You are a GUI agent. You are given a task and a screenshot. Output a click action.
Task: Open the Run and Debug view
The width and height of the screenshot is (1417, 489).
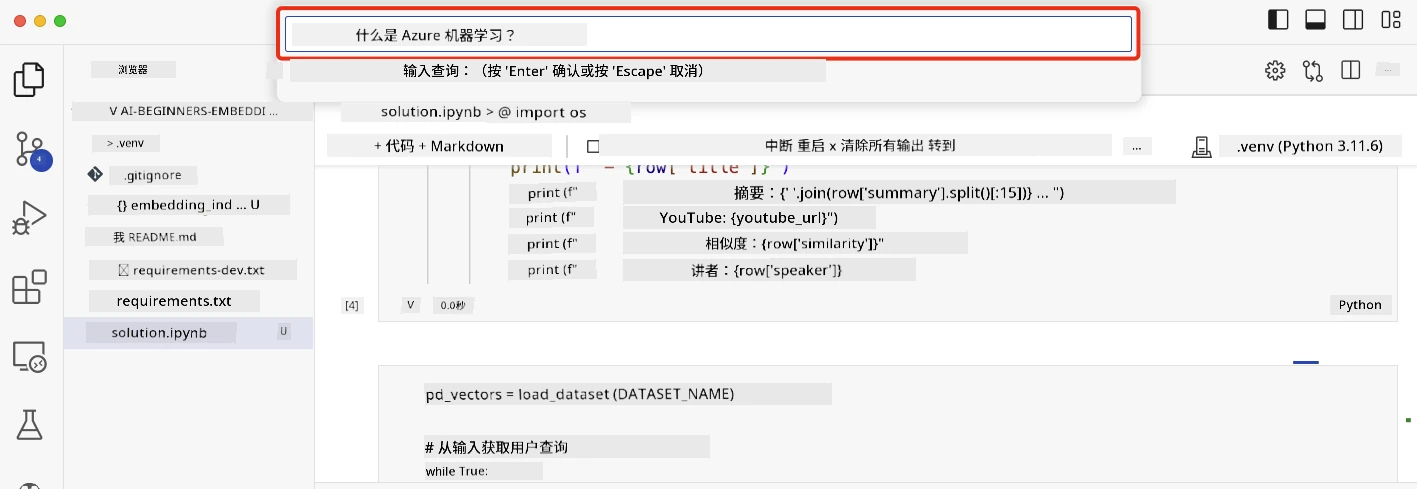[29, 219]
